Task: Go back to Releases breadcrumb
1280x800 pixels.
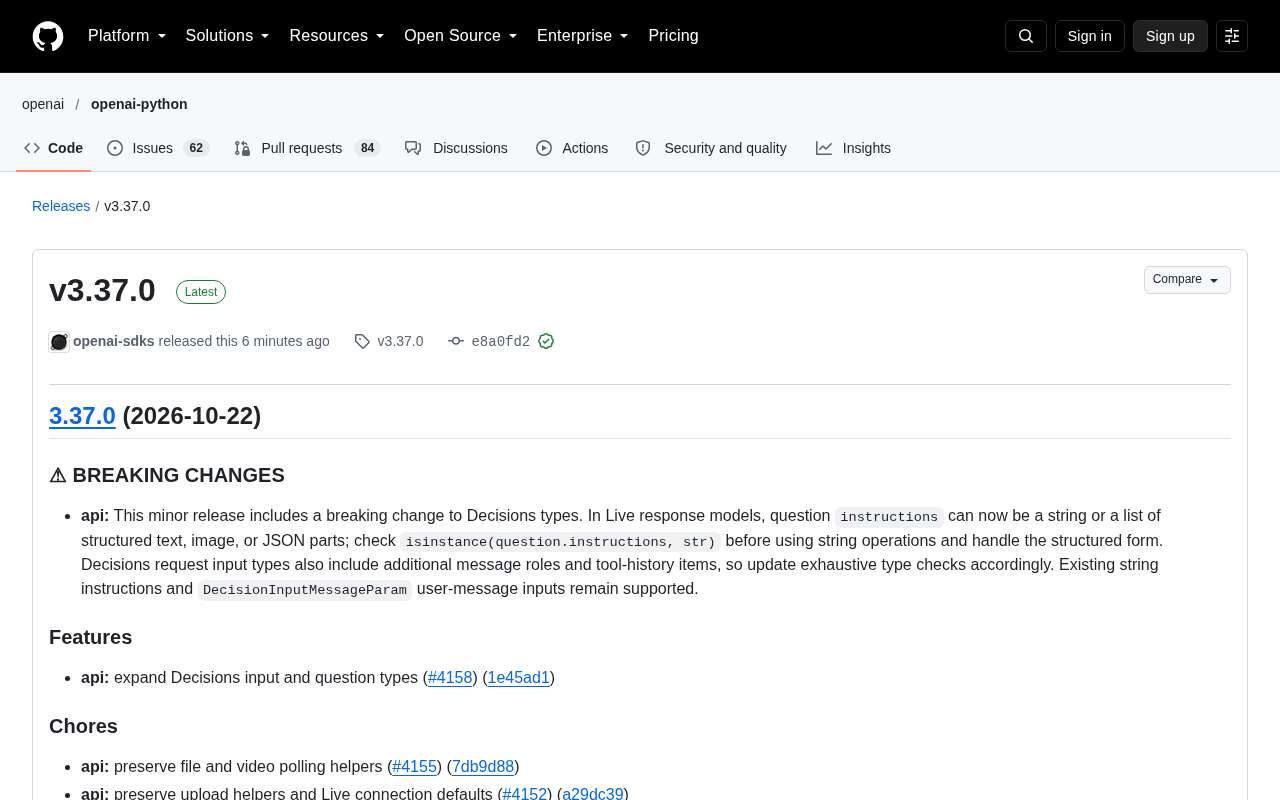Action: (61, 206)
